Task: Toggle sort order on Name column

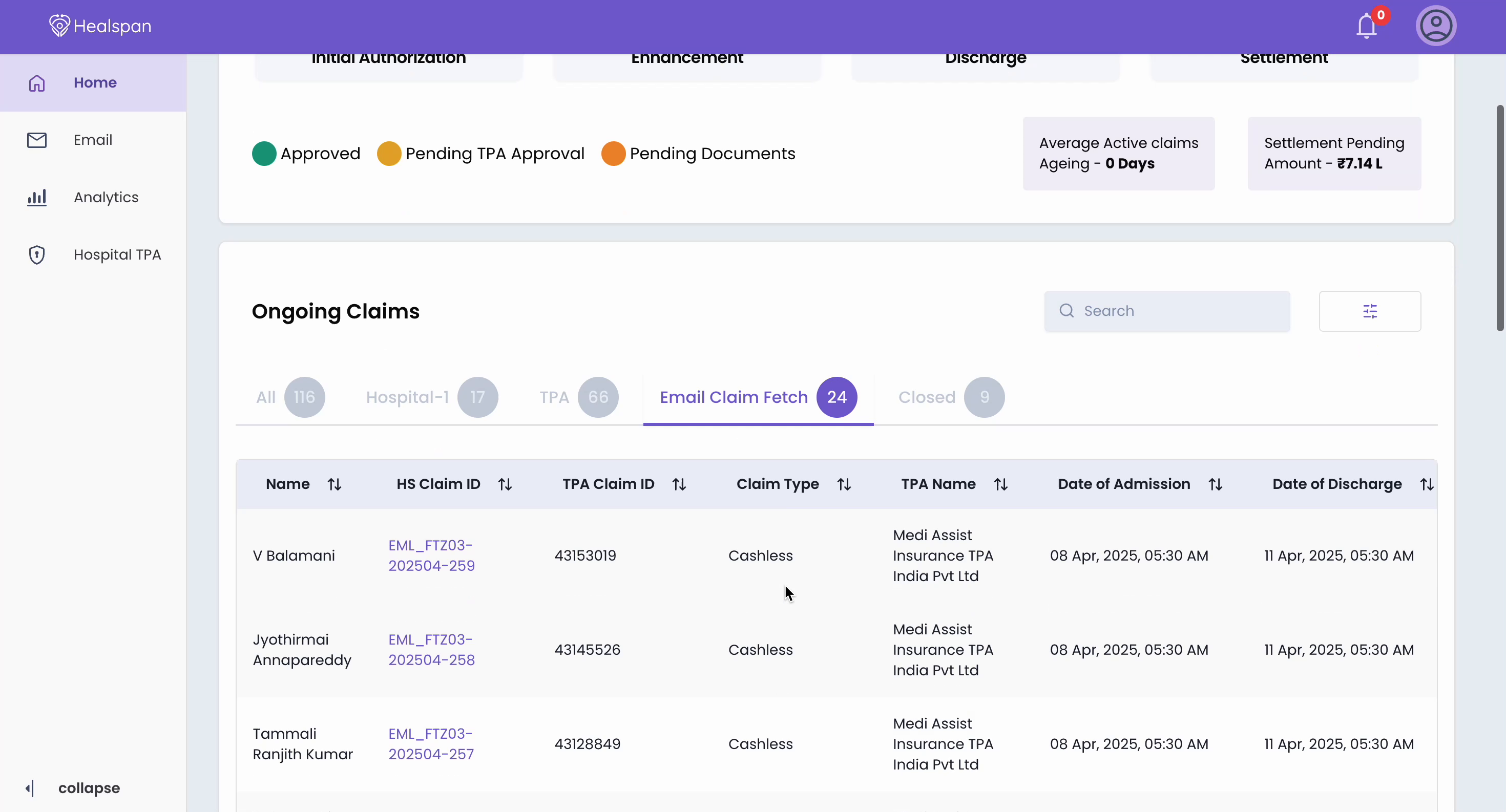Action: click(334, 484)
